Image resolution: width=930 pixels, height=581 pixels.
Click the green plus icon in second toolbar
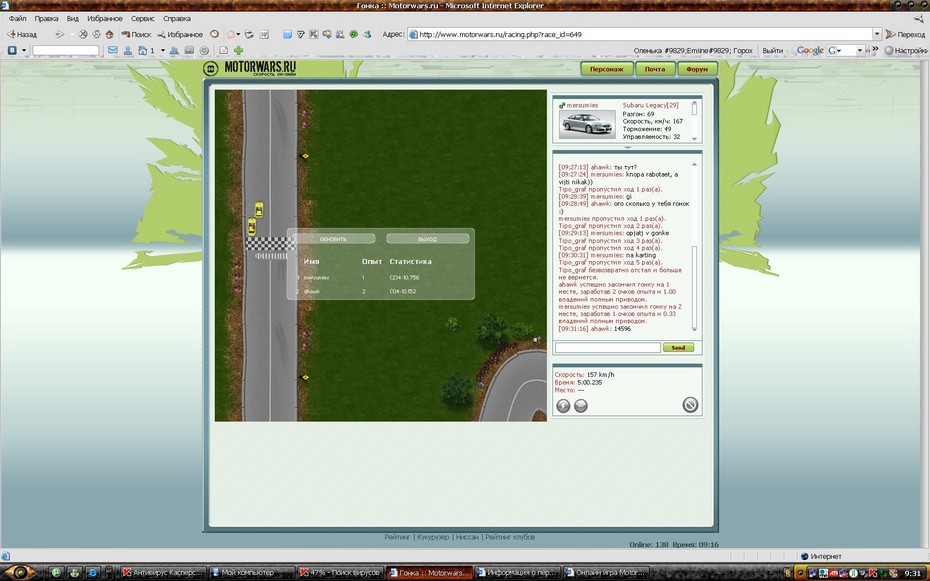tap(238, 50)
